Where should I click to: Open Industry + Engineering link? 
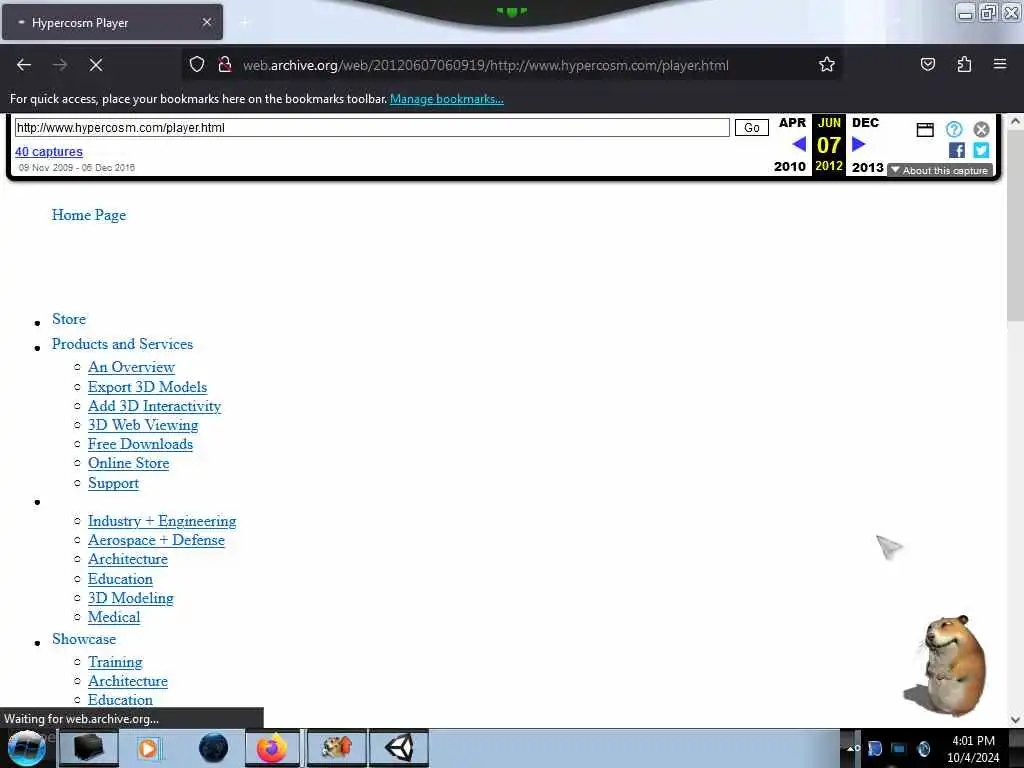pos(162,521)
